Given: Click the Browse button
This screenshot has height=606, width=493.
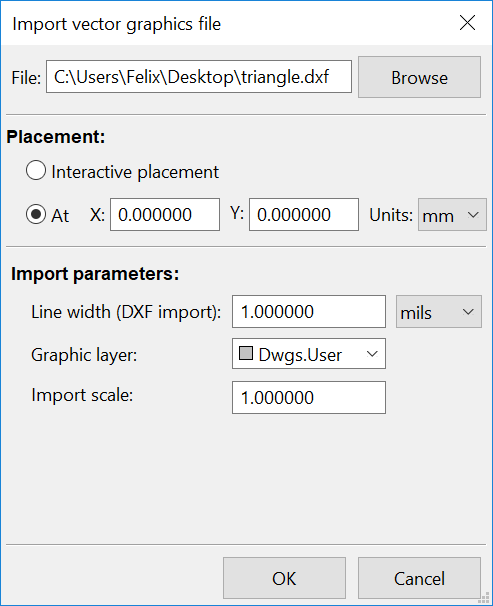Looking at the screenshot, I should click(419, 77).
